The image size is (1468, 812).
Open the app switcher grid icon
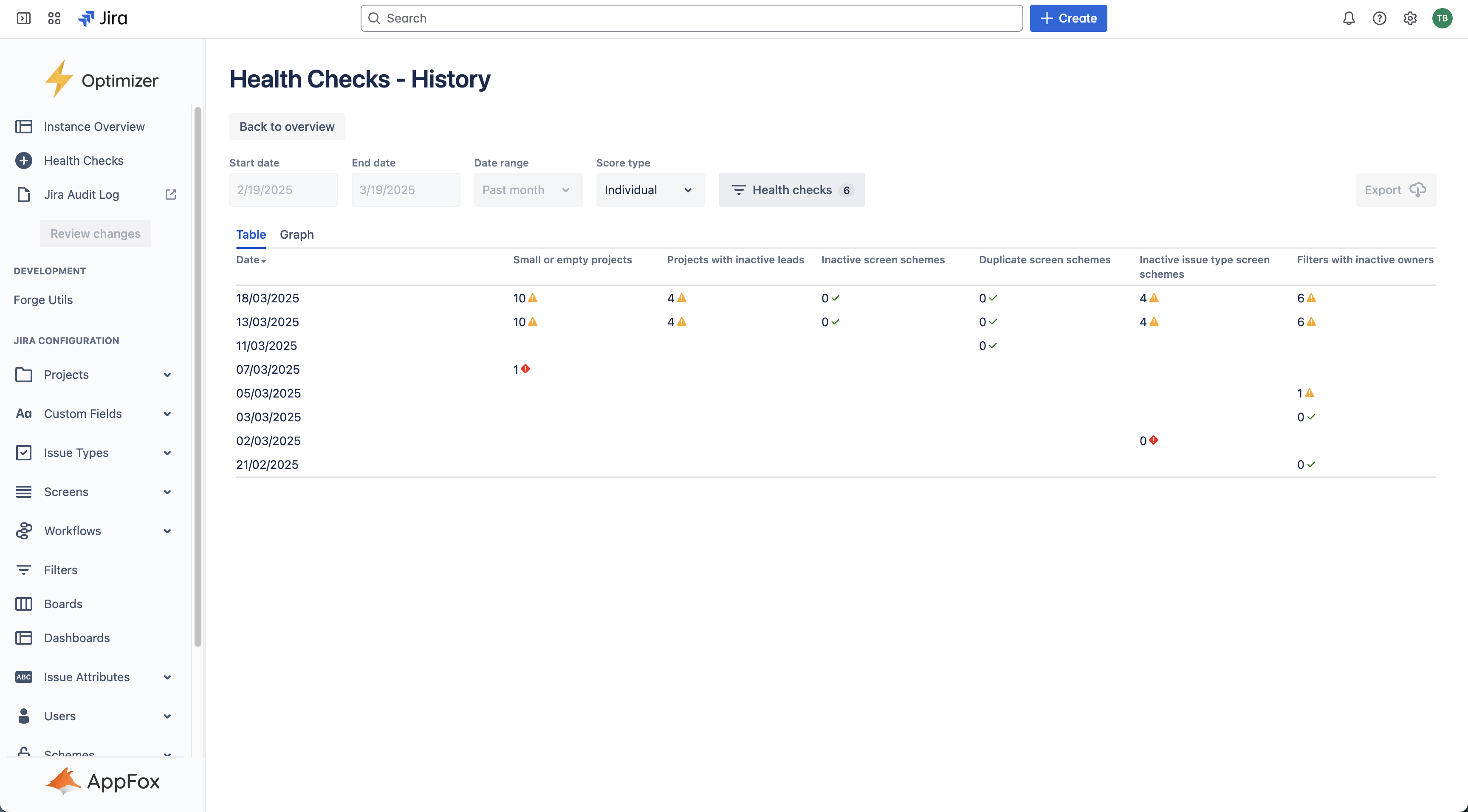[x=54, y=18]
